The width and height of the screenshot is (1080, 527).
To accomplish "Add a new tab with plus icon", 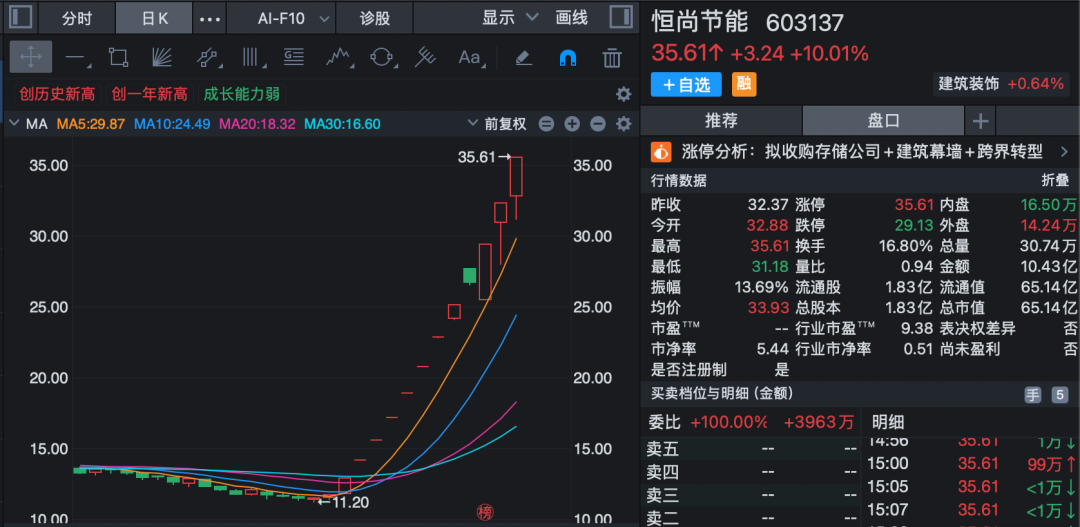I will (x=980, y=122).
